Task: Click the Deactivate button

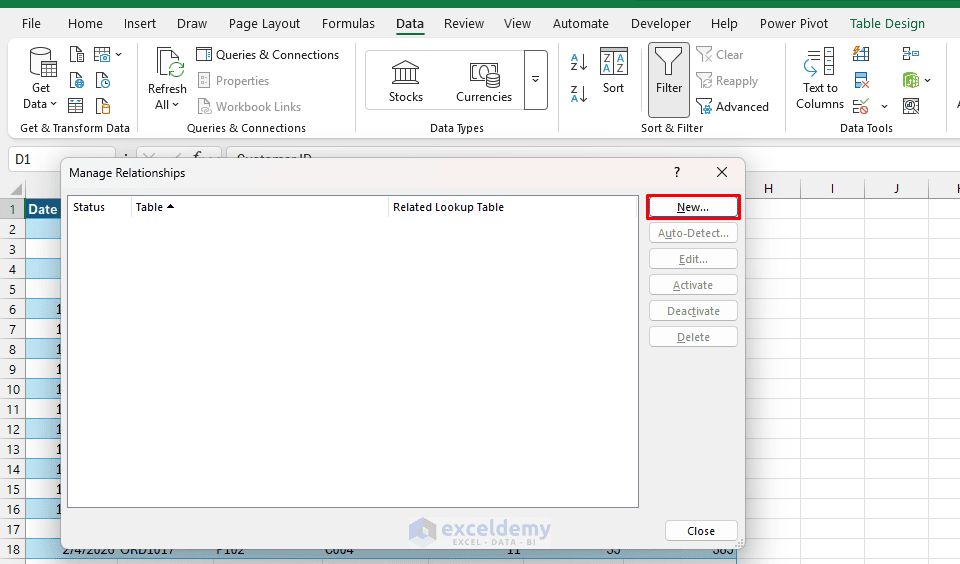Action: point(693,311)
